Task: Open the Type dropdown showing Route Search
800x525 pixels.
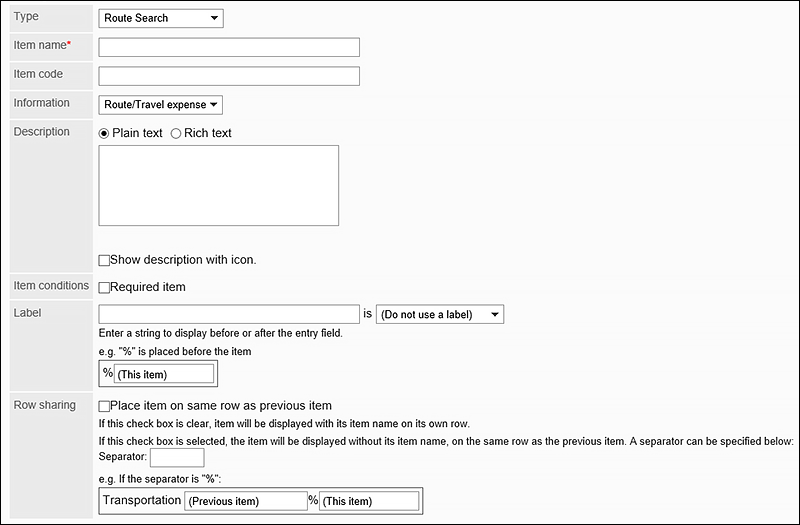Action: 161,18
